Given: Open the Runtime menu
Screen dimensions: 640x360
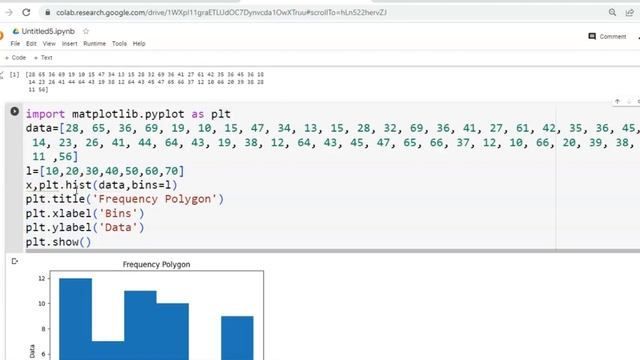Looking at the screenshot, I should pyautogui.click(x=94, y=44).
